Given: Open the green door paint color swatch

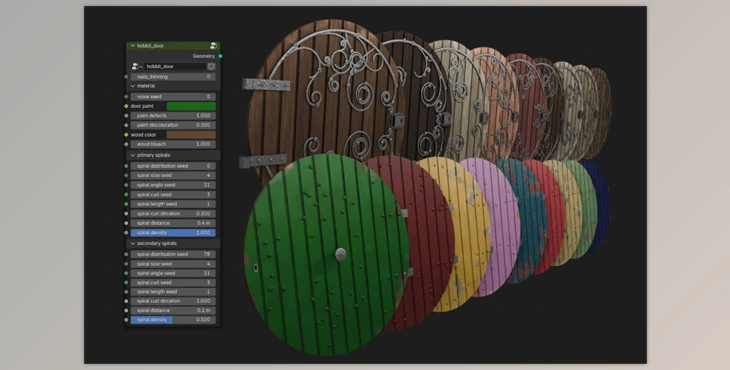Looking at the screenshot, I should pos(191,106).
